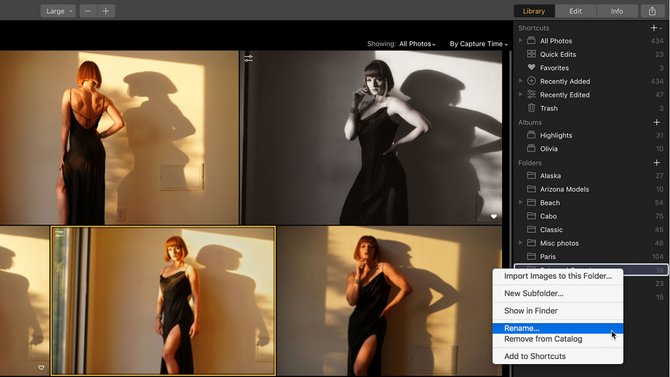Screen dimensions: 670x377
Task: Expand the Beach folder
Action: pos(520,202)
